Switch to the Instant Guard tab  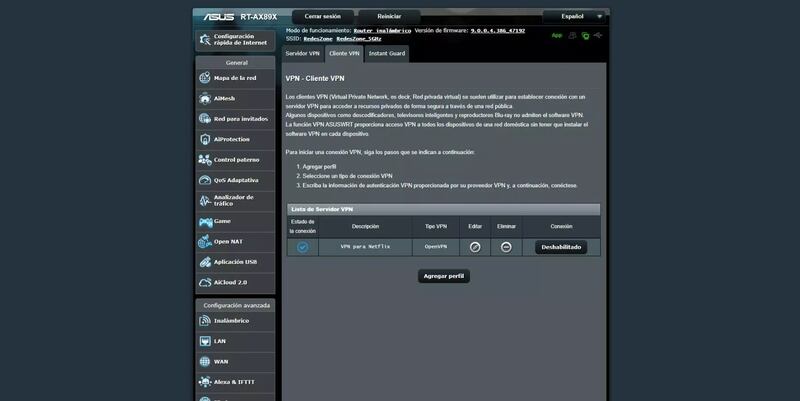pyautogui.click(x=386, y=52)
